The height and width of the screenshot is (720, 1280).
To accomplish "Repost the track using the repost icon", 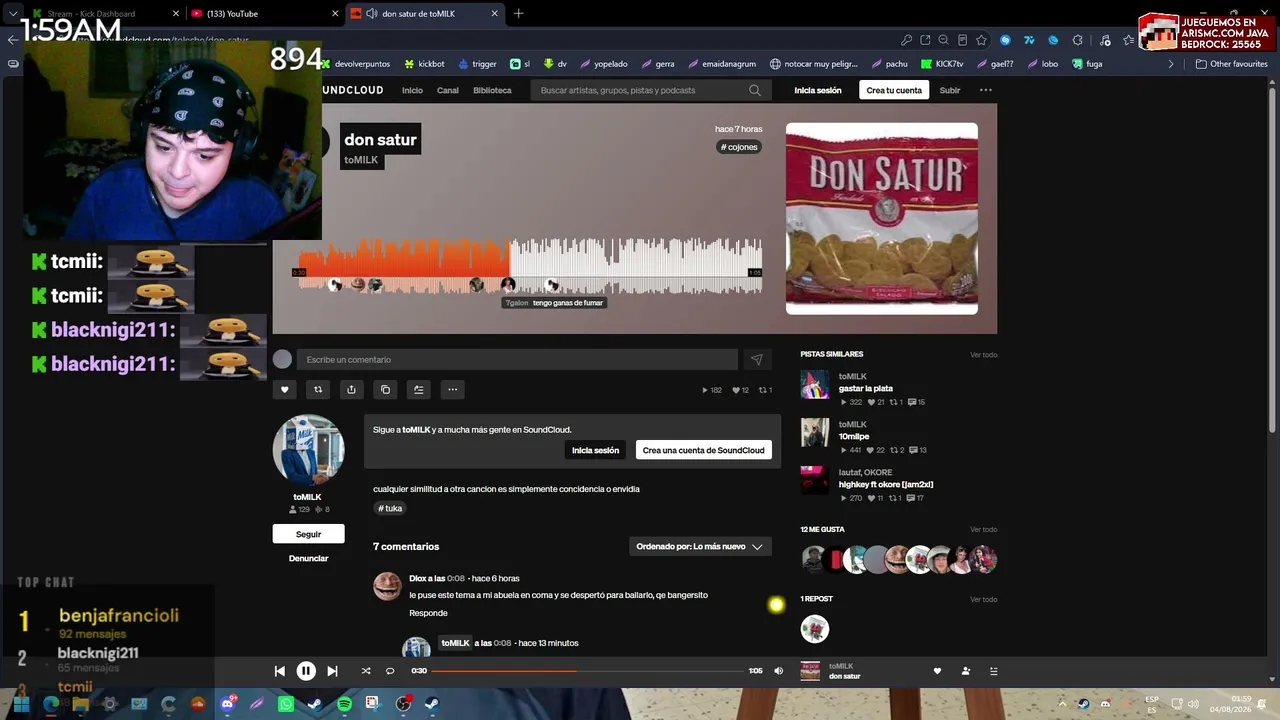I will click(x=318, y=390).
